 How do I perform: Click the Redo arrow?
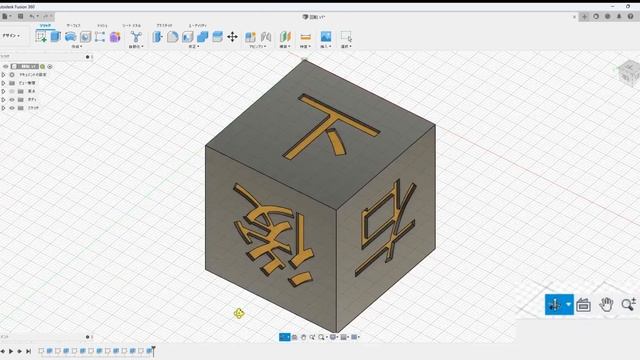tap(45, 16)
